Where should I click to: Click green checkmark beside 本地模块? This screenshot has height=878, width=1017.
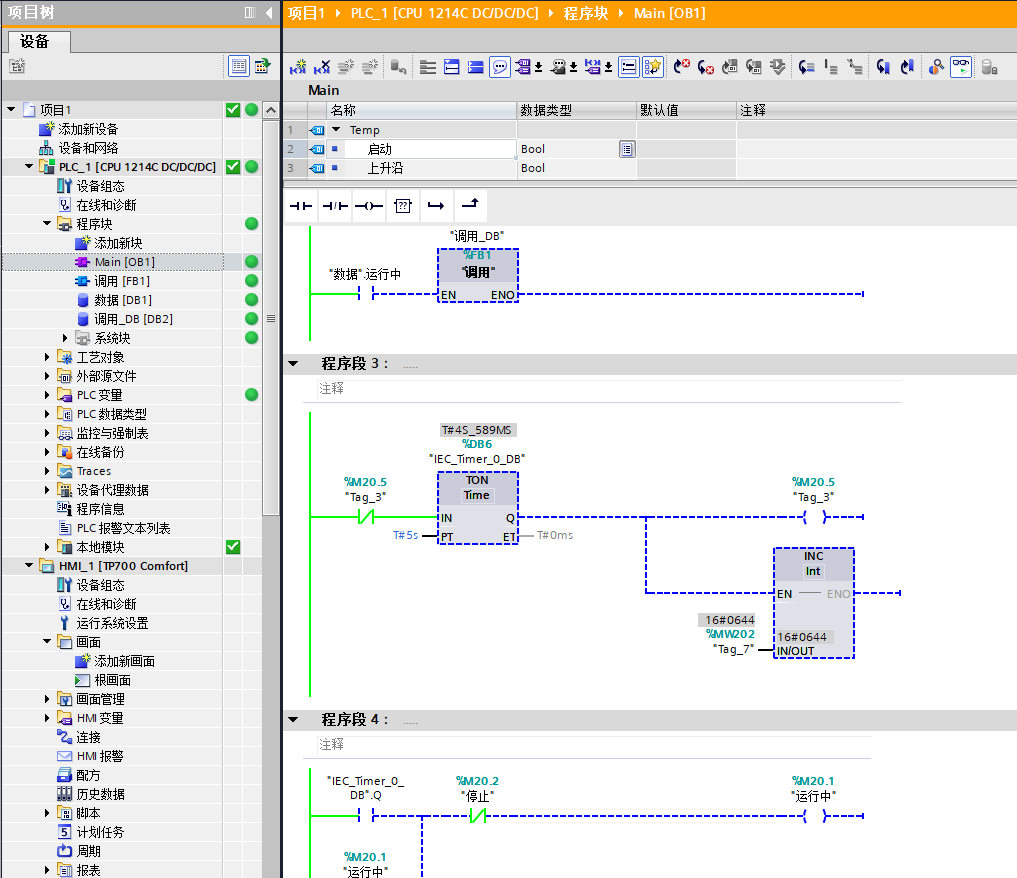233,547
